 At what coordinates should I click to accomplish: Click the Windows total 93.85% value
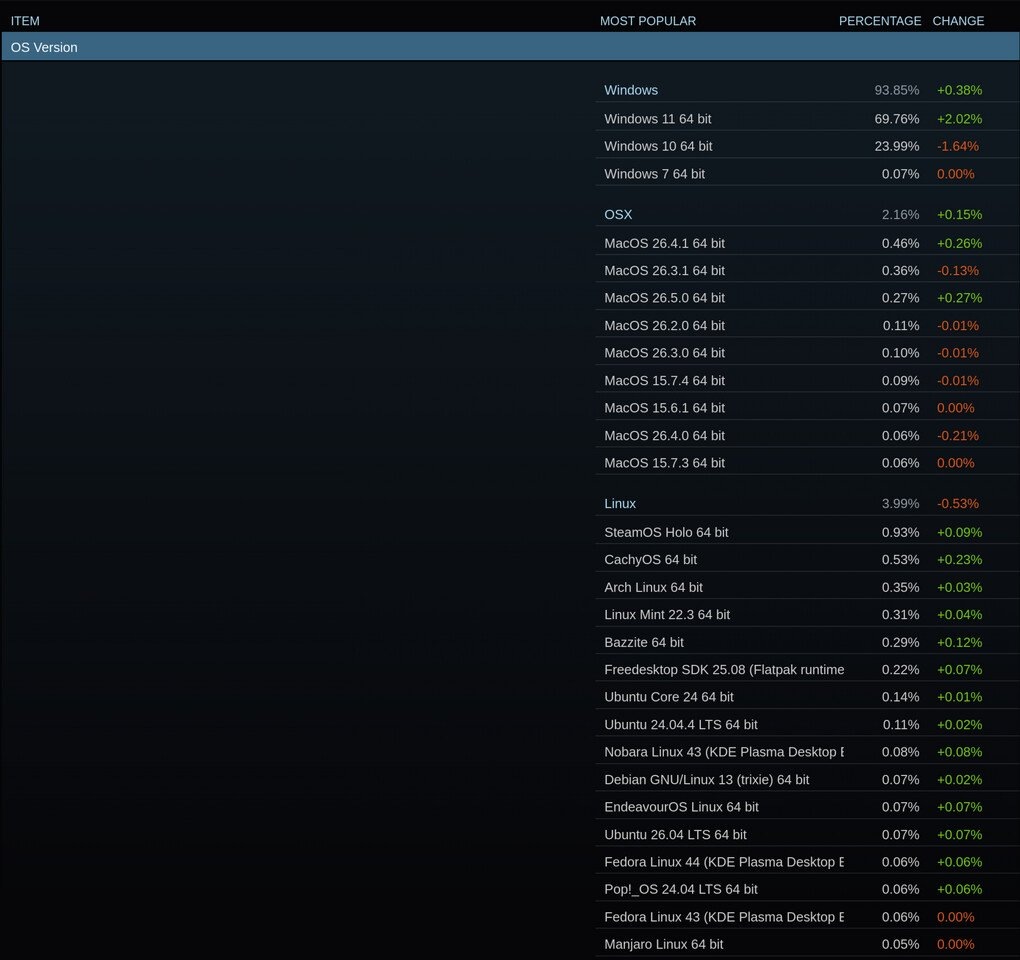[x=896, y=90]
